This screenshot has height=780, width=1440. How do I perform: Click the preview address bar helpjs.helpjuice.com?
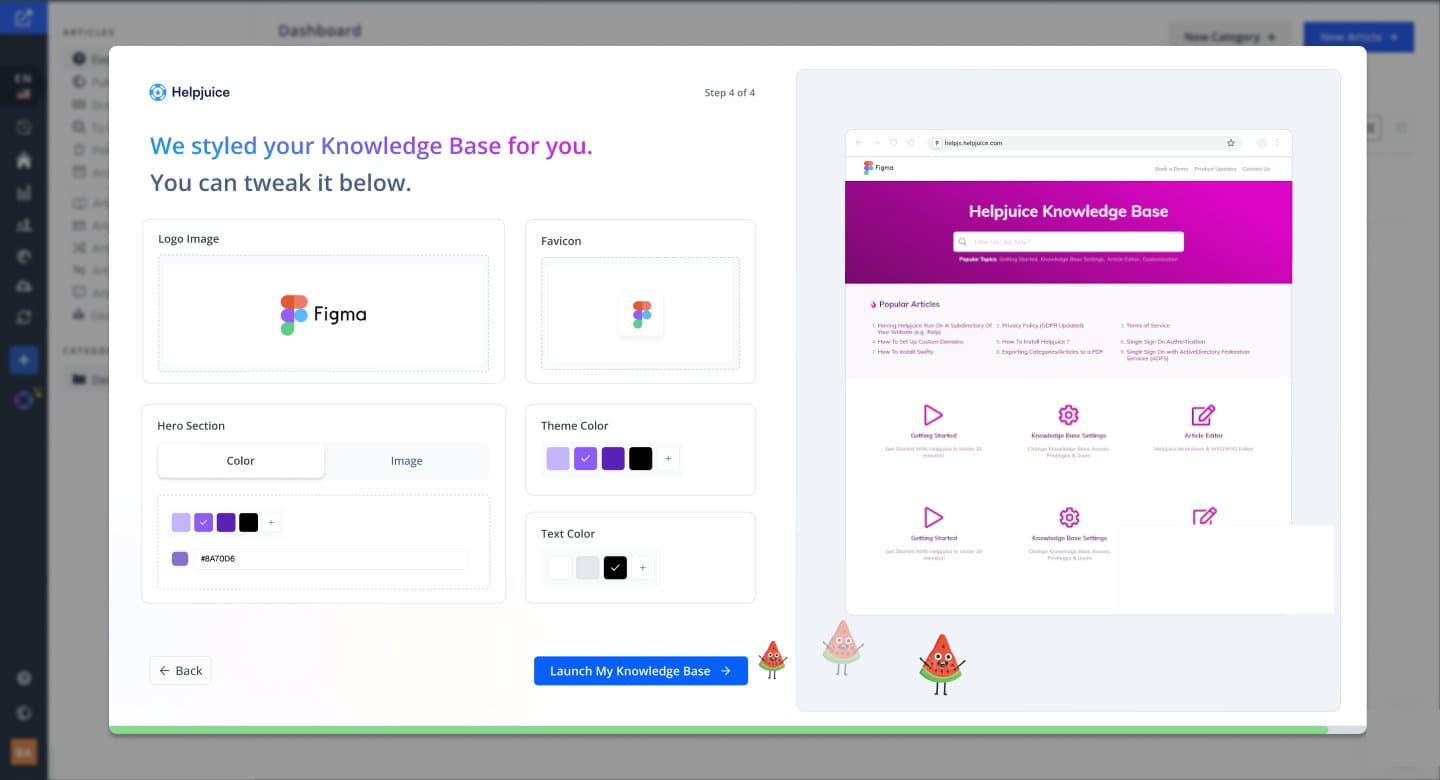point(1086,143)
